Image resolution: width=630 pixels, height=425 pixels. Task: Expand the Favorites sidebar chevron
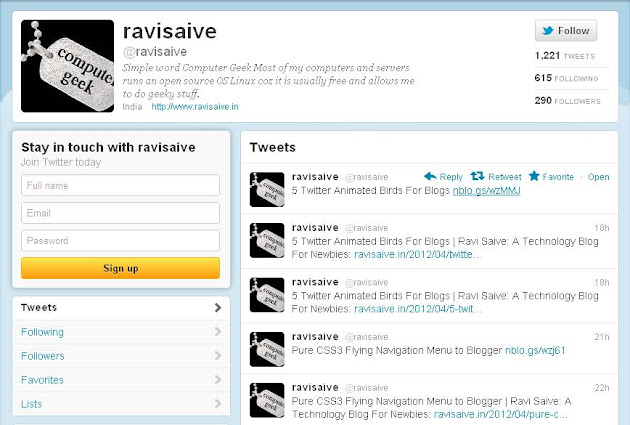click(x=218, y=380)
